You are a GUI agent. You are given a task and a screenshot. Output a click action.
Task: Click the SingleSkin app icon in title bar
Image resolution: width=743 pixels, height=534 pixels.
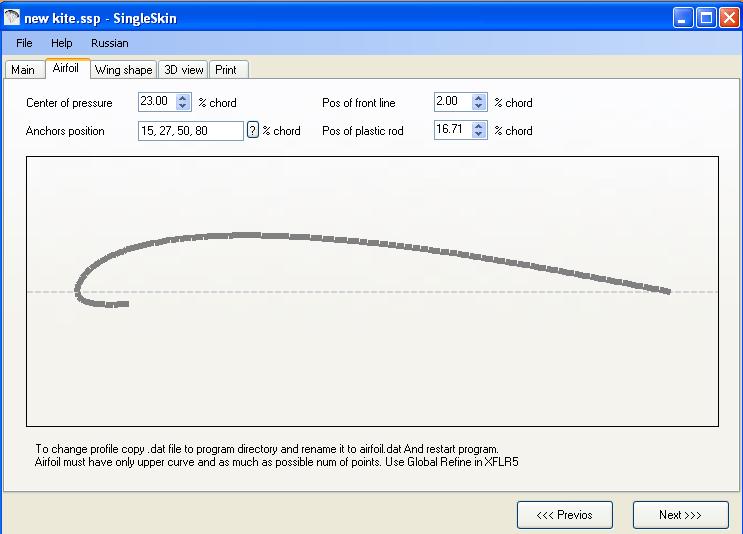pos(13,18)
